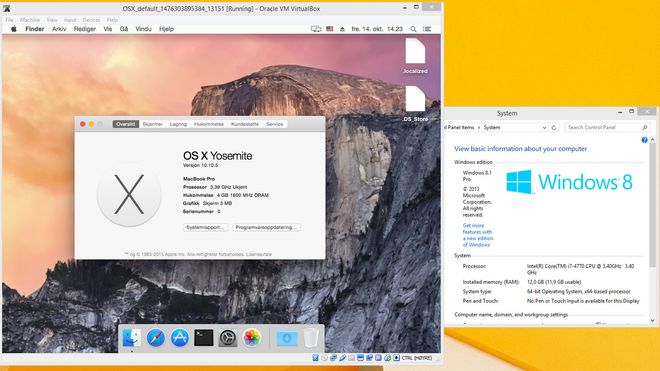Refresh the Control Panel System page
Screen dimensions: 660x371
[x=554, y=127]
